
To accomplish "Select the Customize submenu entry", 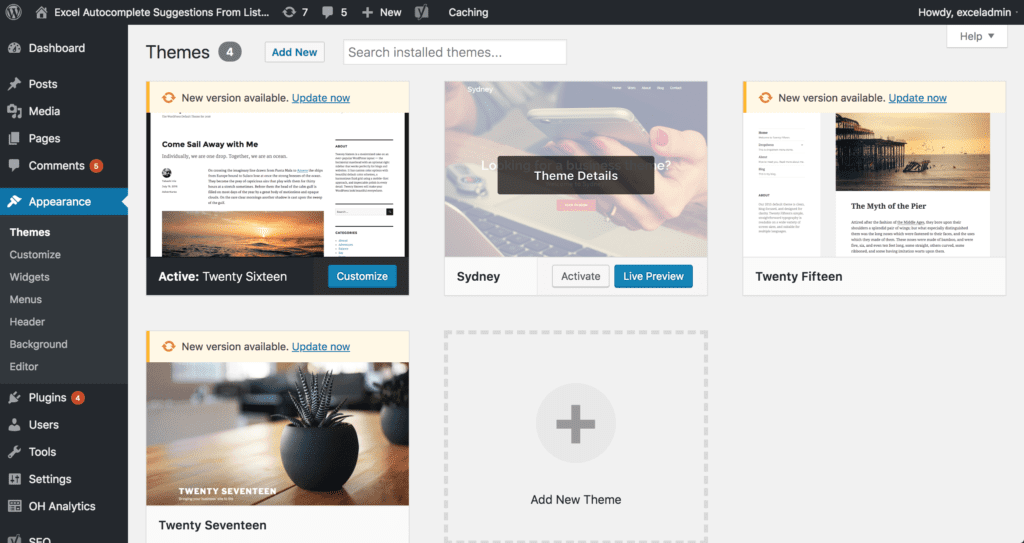I will 35,255.
